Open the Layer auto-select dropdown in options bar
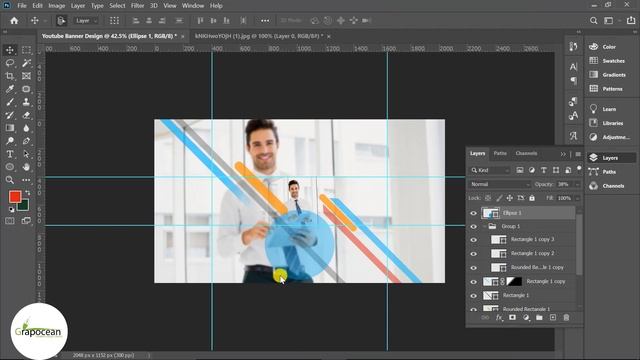 pos(86,20)
